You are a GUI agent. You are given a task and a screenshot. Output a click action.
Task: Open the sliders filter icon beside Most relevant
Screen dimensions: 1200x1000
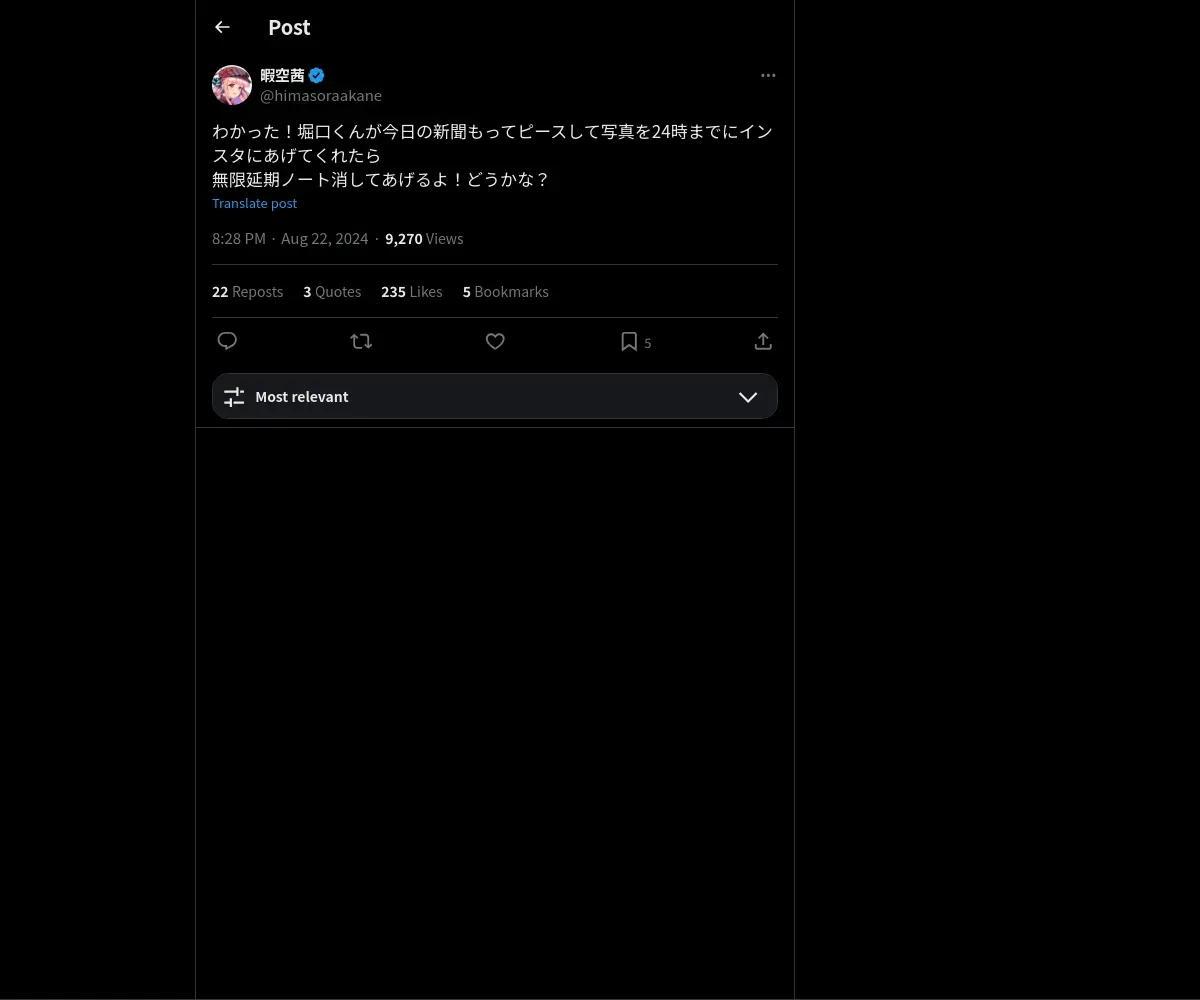click(234, 397)
